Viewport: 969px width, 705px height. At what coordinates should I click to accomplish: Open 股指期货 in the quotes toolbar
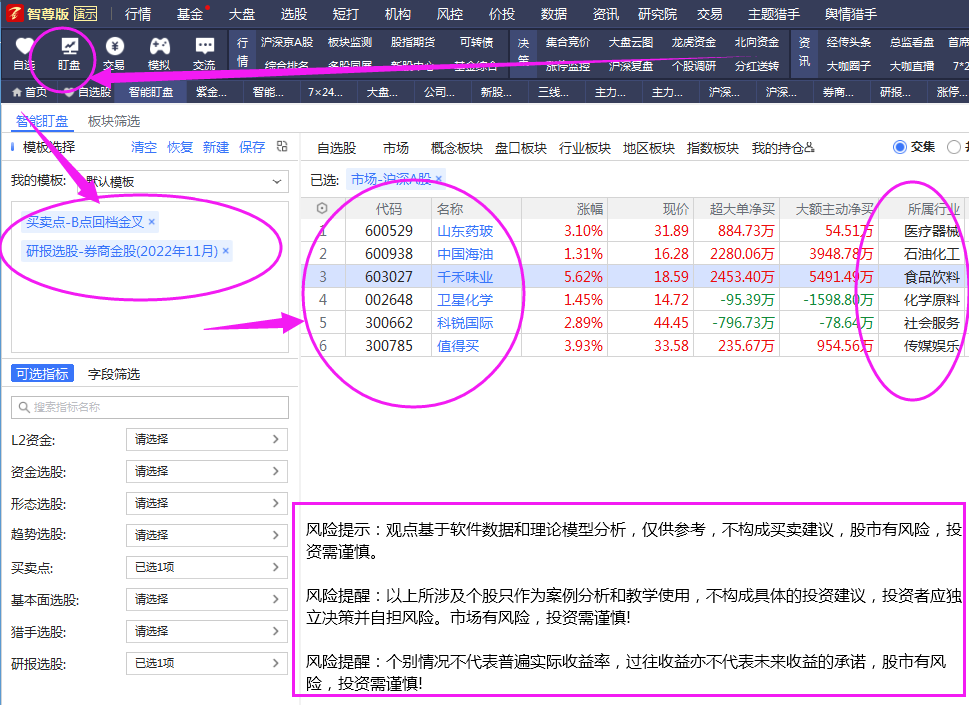[413, 42]
